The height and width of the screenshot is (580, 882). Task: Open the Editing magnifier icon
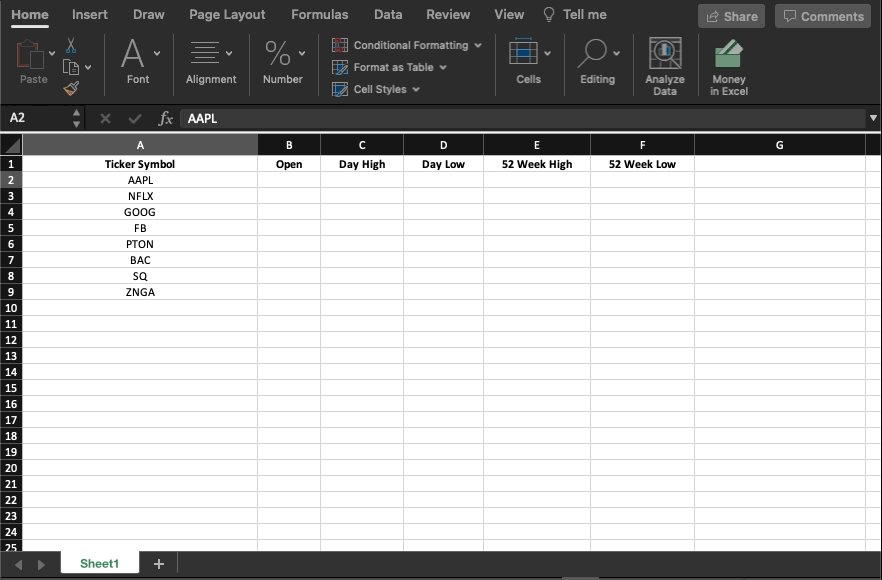coord(592,53)
